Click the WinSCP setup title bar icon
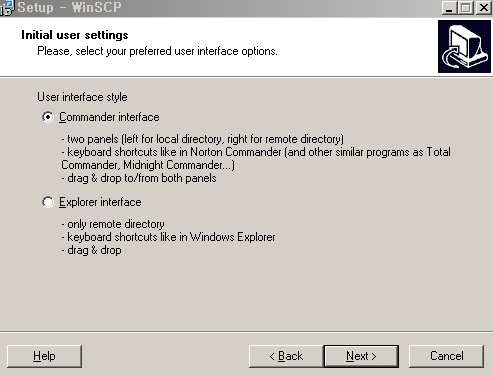 [7, 7]
